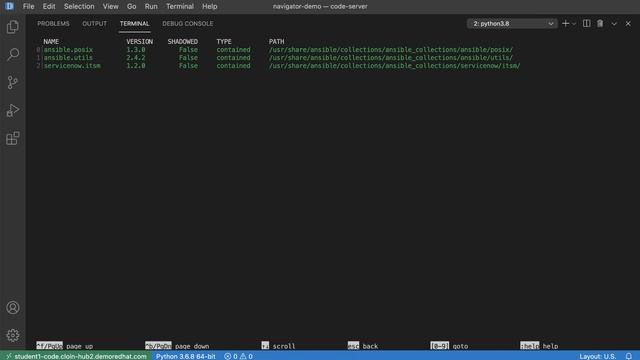640x360 pixels.
Task: Select Python 3.6.8 64-bit interpreter status item
Action: tap(186, 356)
